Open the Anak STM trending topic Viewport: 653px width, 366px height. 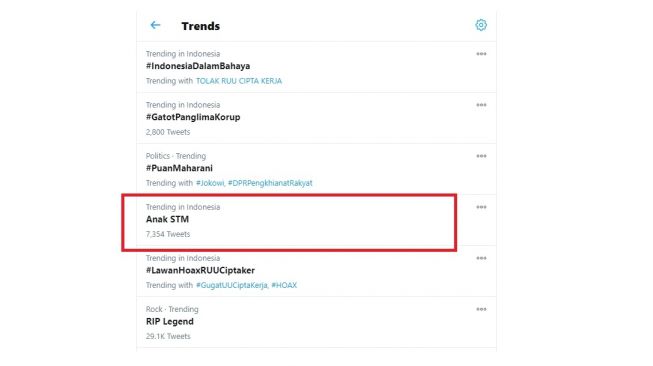point(167,219)
